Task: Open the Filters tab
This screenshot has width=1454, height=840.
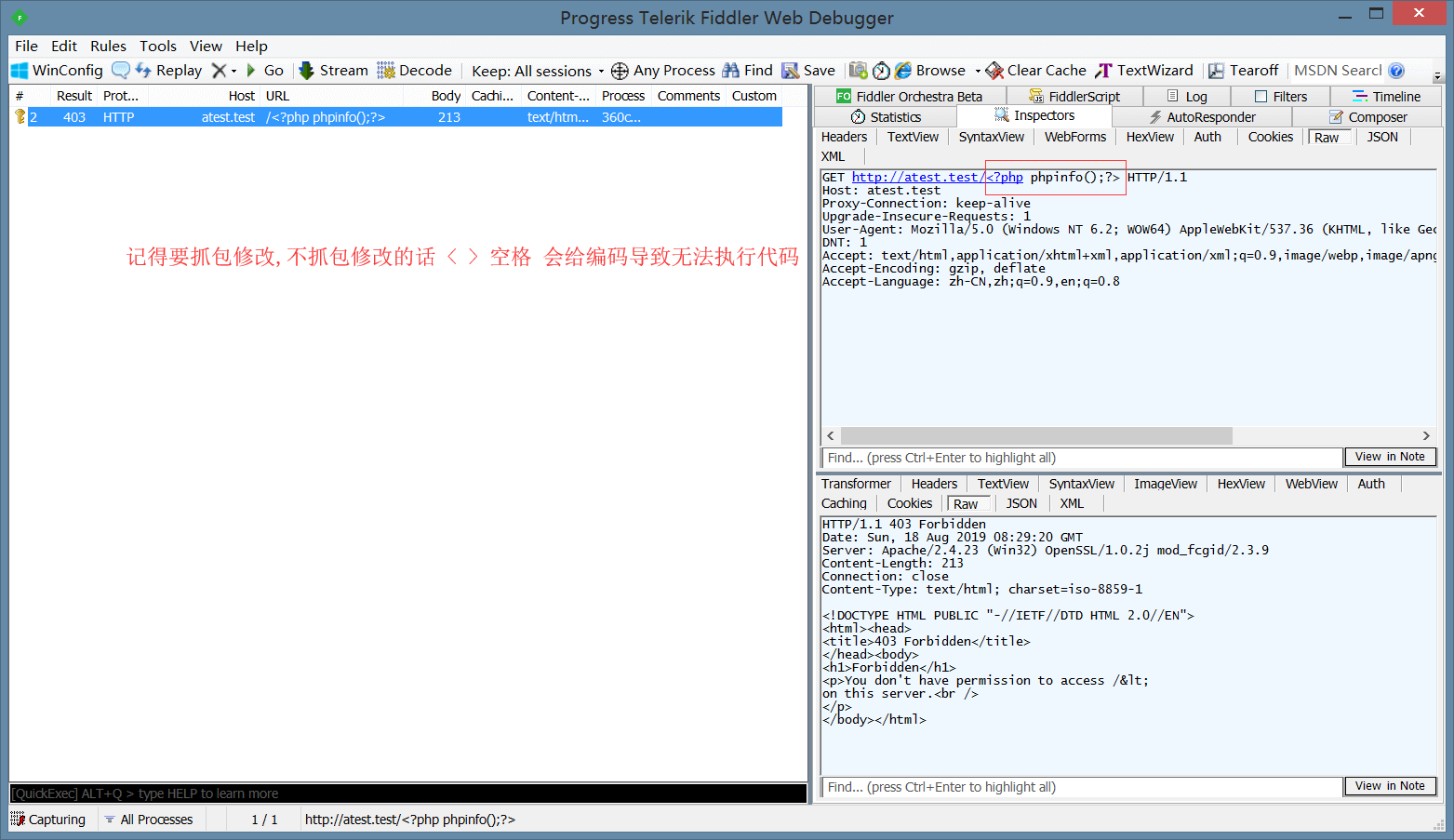Action: tap(1280, 97)
